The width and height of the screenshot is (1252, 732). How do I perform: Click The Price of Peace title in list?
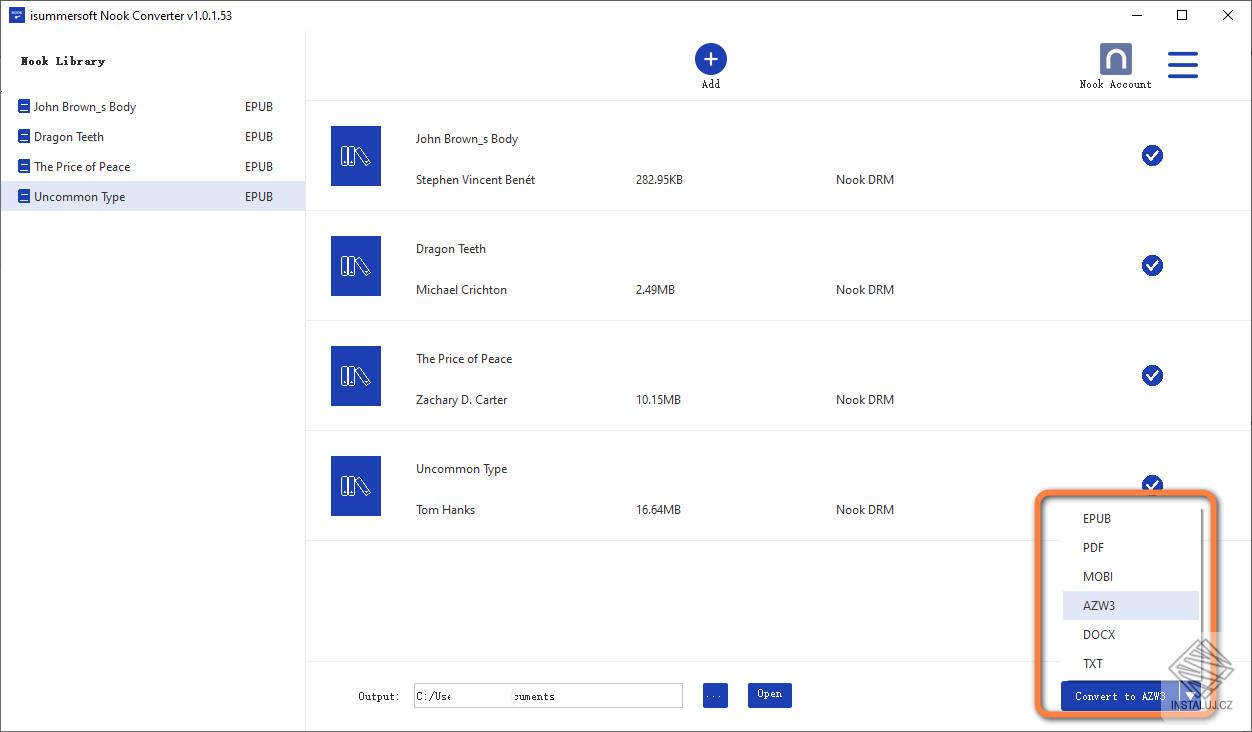pyautogui.click(x=464, y=359)
